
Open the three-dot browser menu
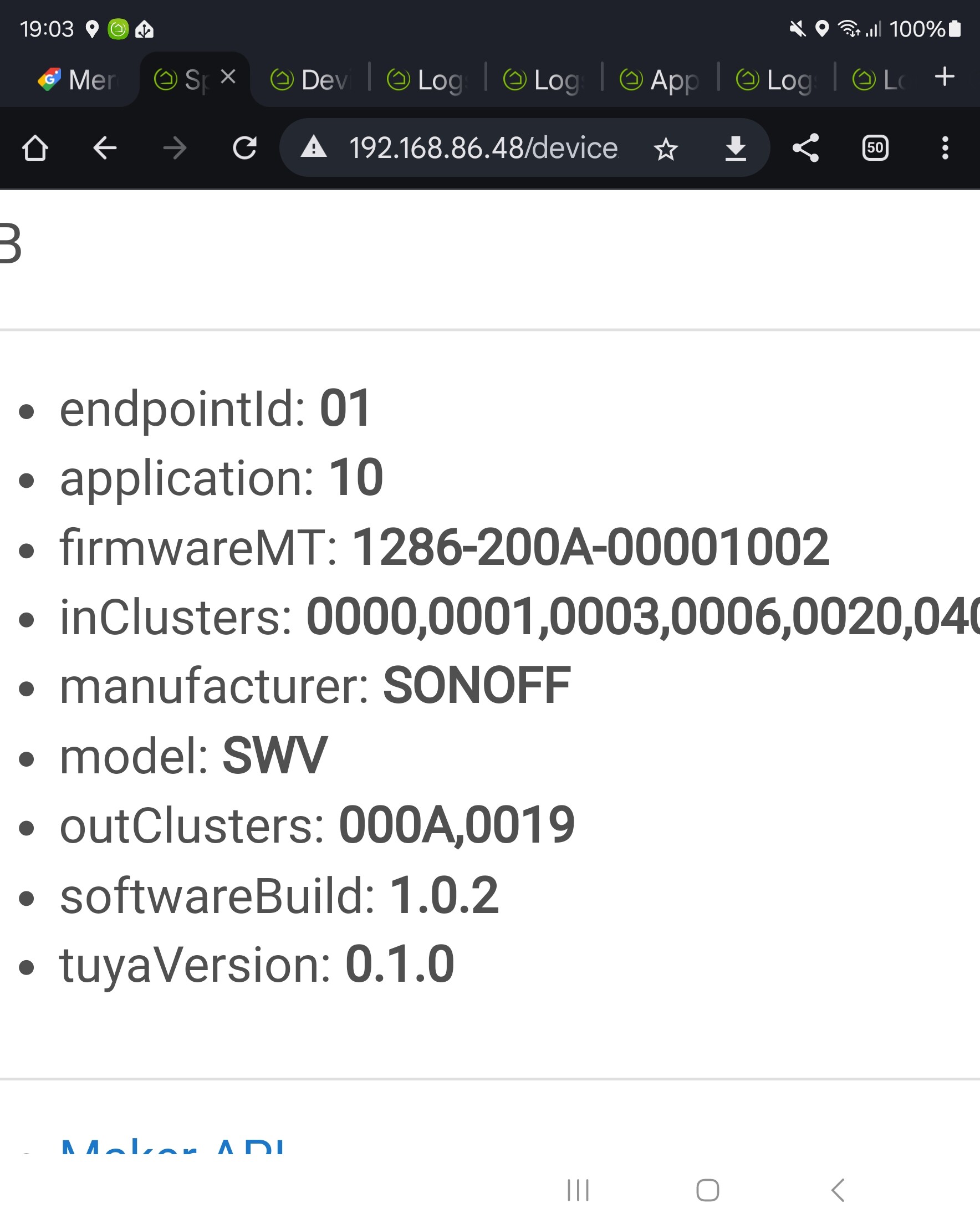[945, 147]
